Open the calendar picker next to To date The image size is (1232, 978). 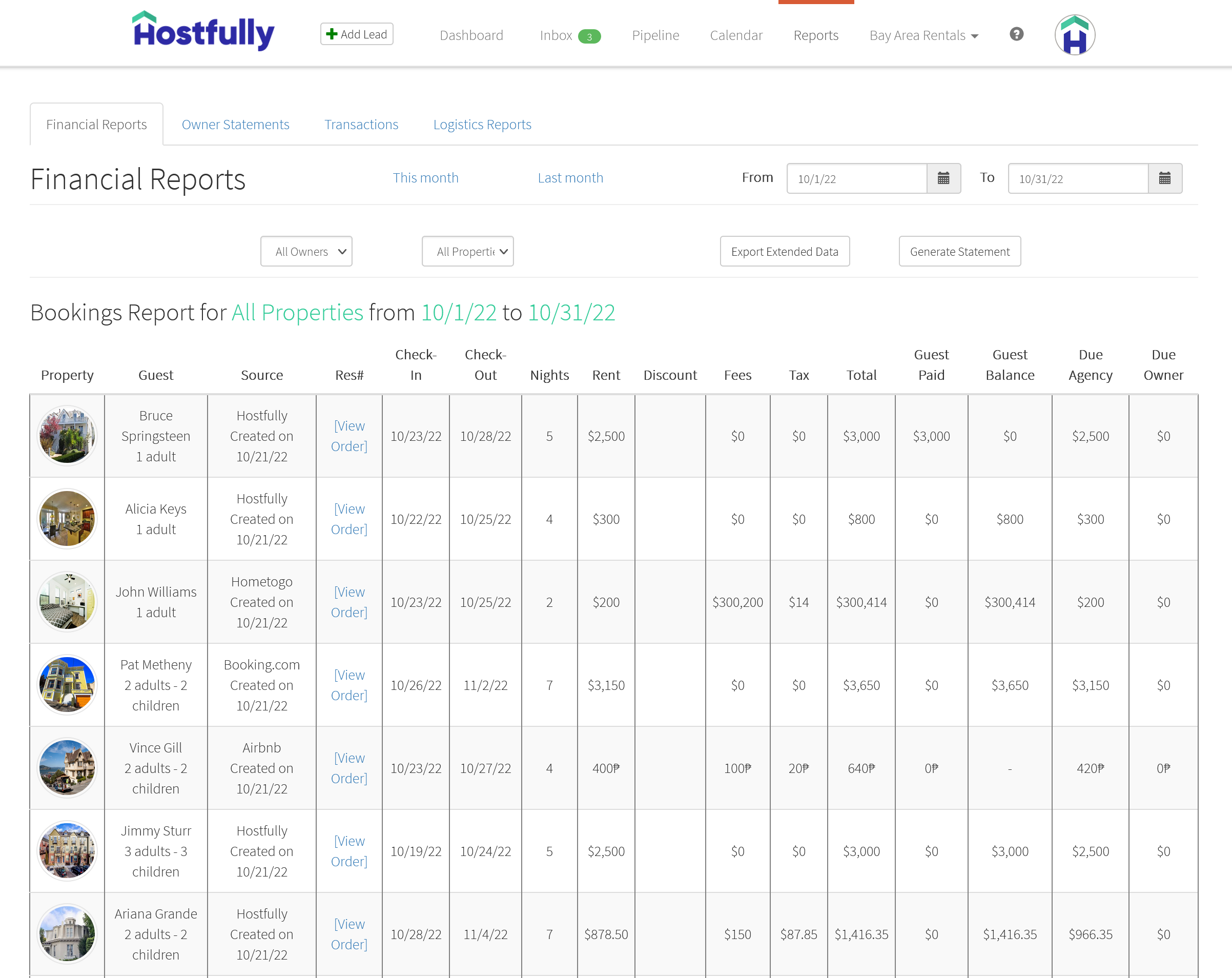1164,178
